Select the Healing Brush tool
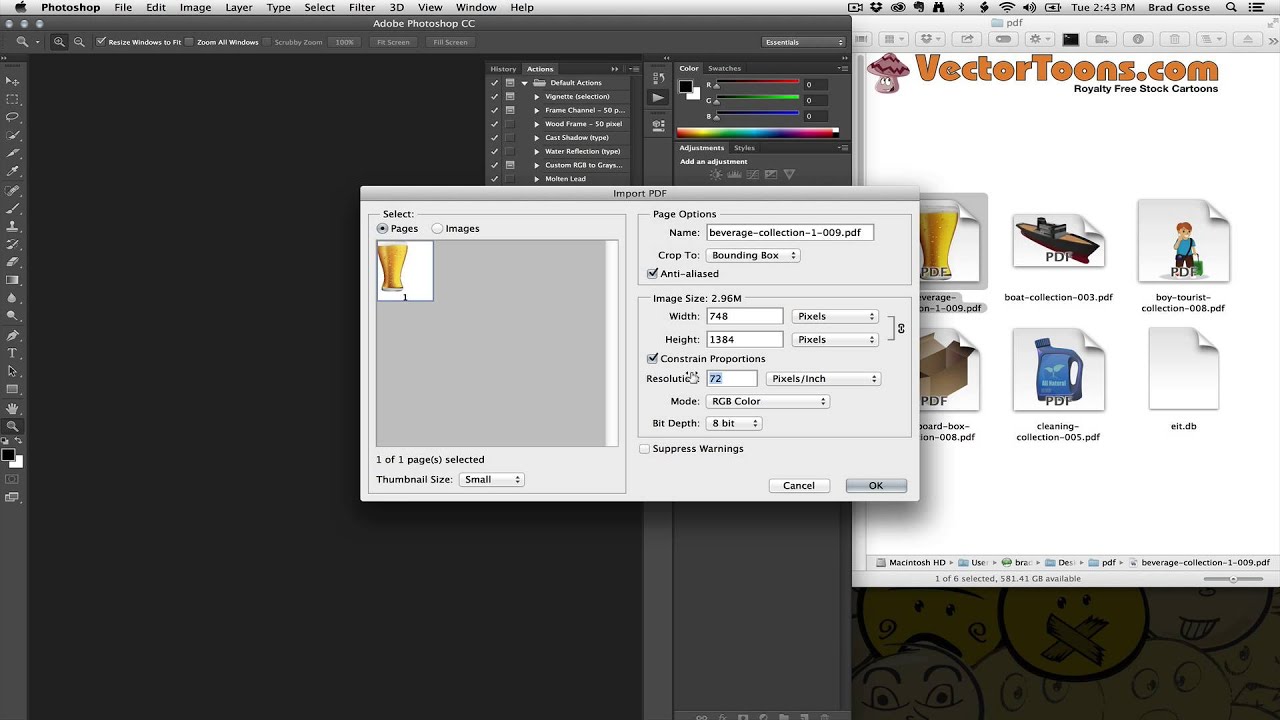 click(13, 190)
